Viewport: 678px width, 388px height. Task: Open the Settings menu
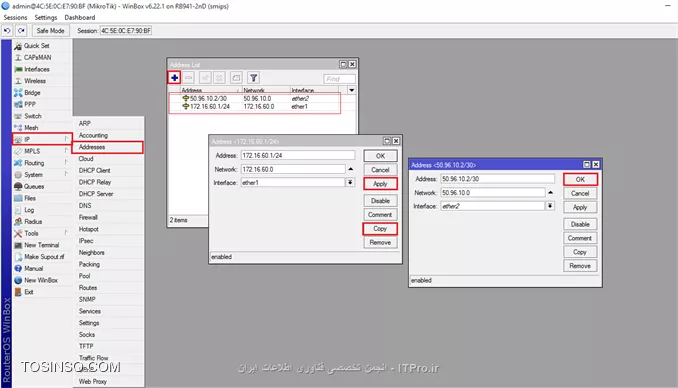click(x=45, y=17)
